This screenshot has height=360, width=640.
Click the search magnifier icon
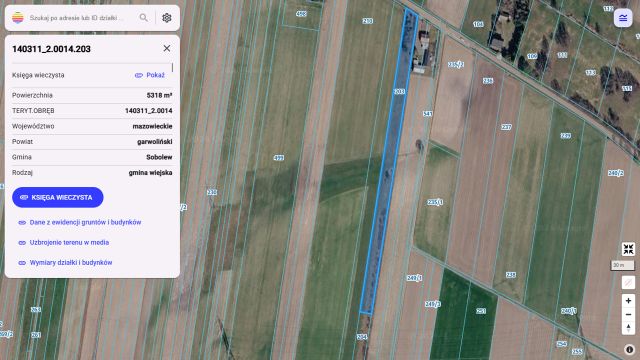coord(143,18)
